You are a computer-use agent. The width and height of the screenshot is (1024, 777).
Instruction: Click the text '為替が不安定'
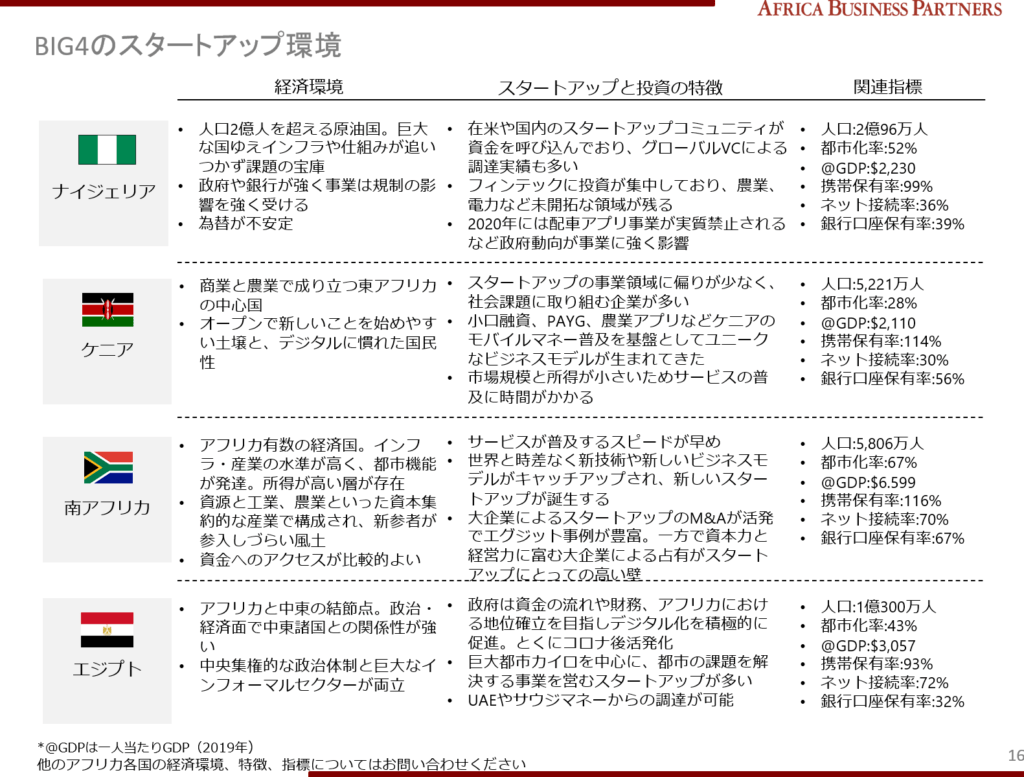246,224
